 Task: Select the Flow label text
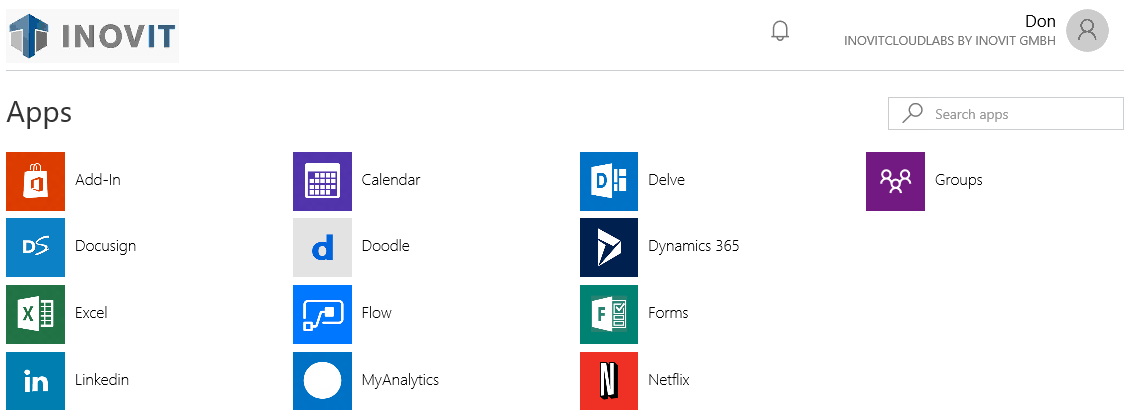click(376, 313)
